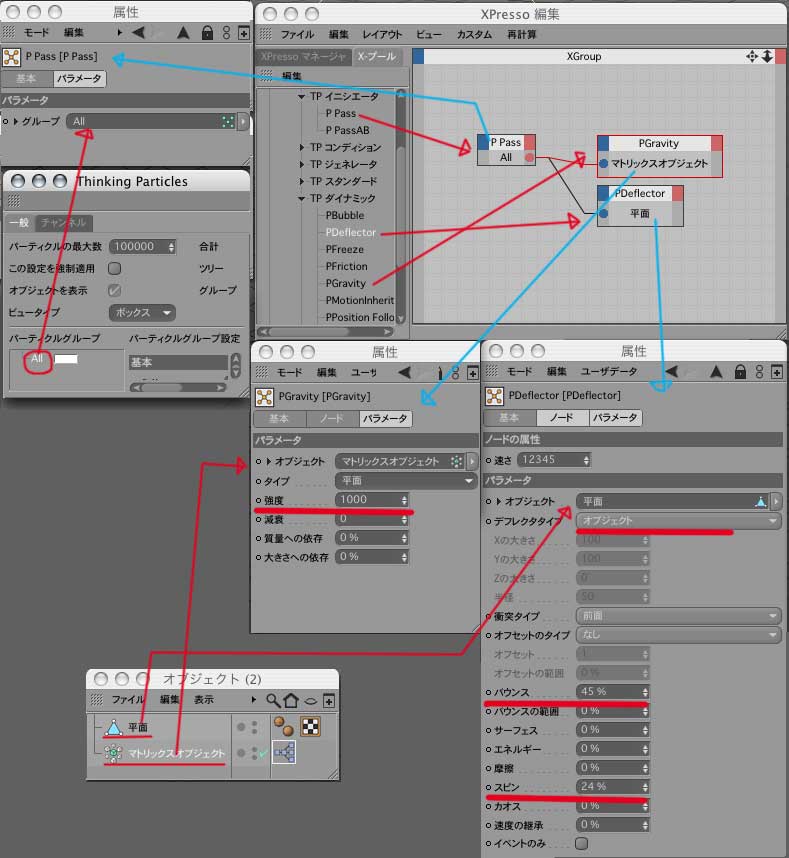Click checkerboard texture tag on 平面
Screen dimensions: 789x858
tap(311, 727)
